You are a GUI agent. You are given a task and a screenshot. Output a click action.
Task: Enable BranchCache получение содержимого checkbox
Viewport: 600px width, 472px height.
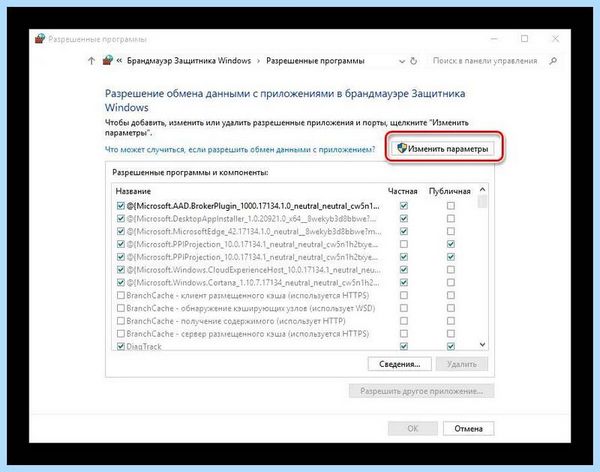coord(121,321)
